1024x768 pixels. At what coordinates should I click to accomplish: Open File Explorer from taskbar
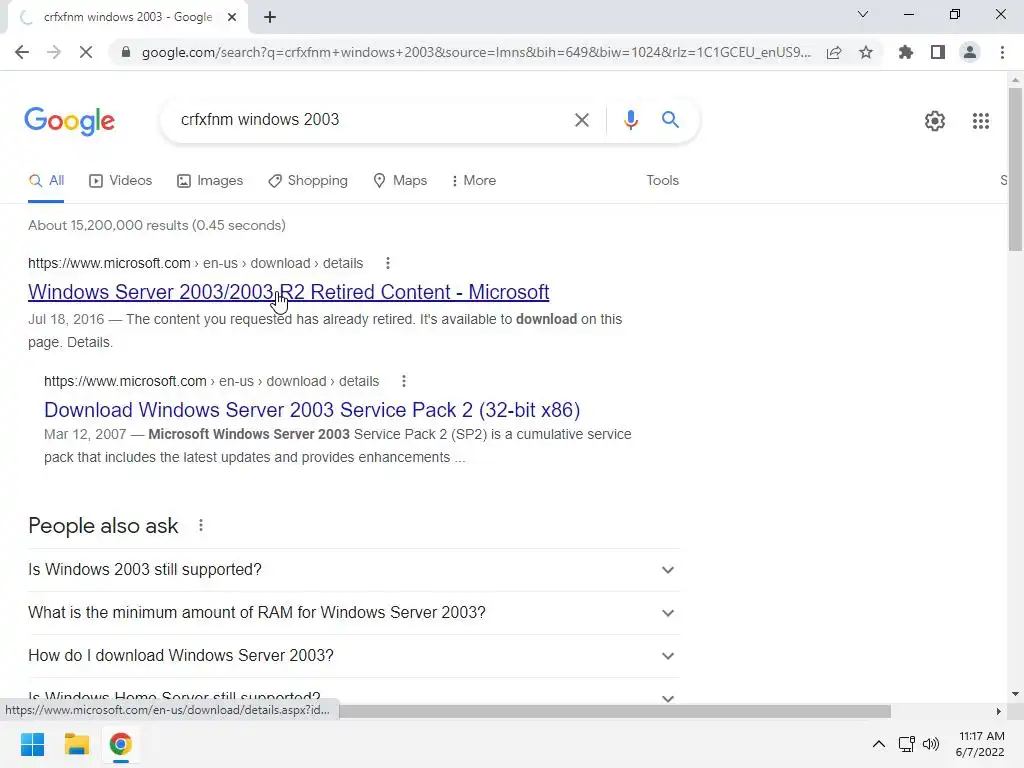click(76, 744)
